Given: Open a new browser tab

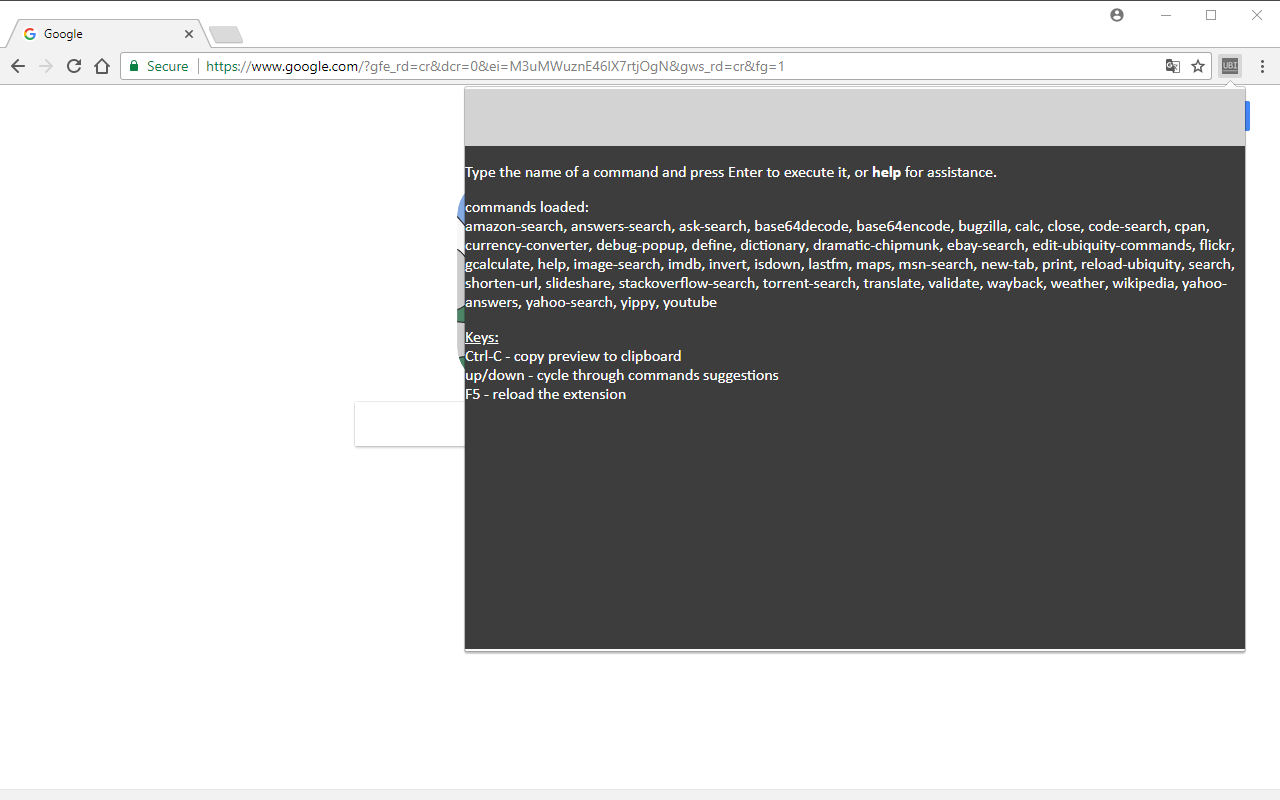Looking at the screenshot, I should [x=226, y=34].
